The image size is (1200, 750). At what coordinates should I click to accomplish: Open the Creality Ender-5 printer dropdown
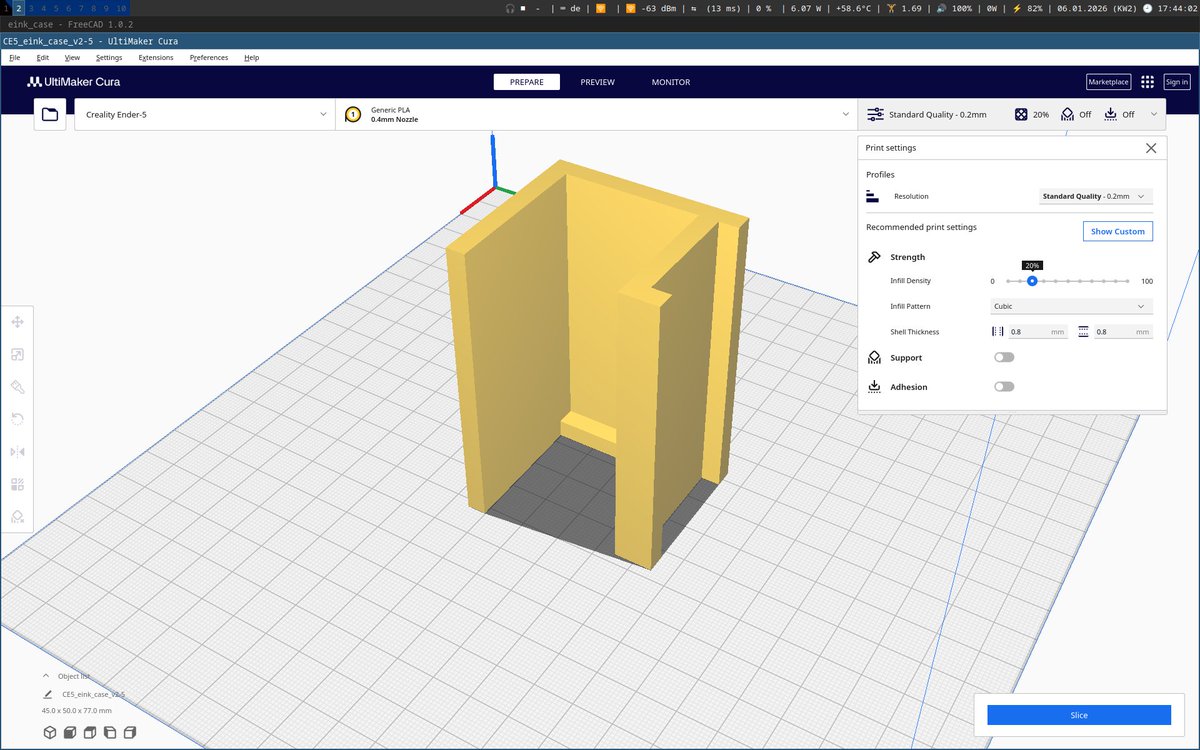click(205, 115)
